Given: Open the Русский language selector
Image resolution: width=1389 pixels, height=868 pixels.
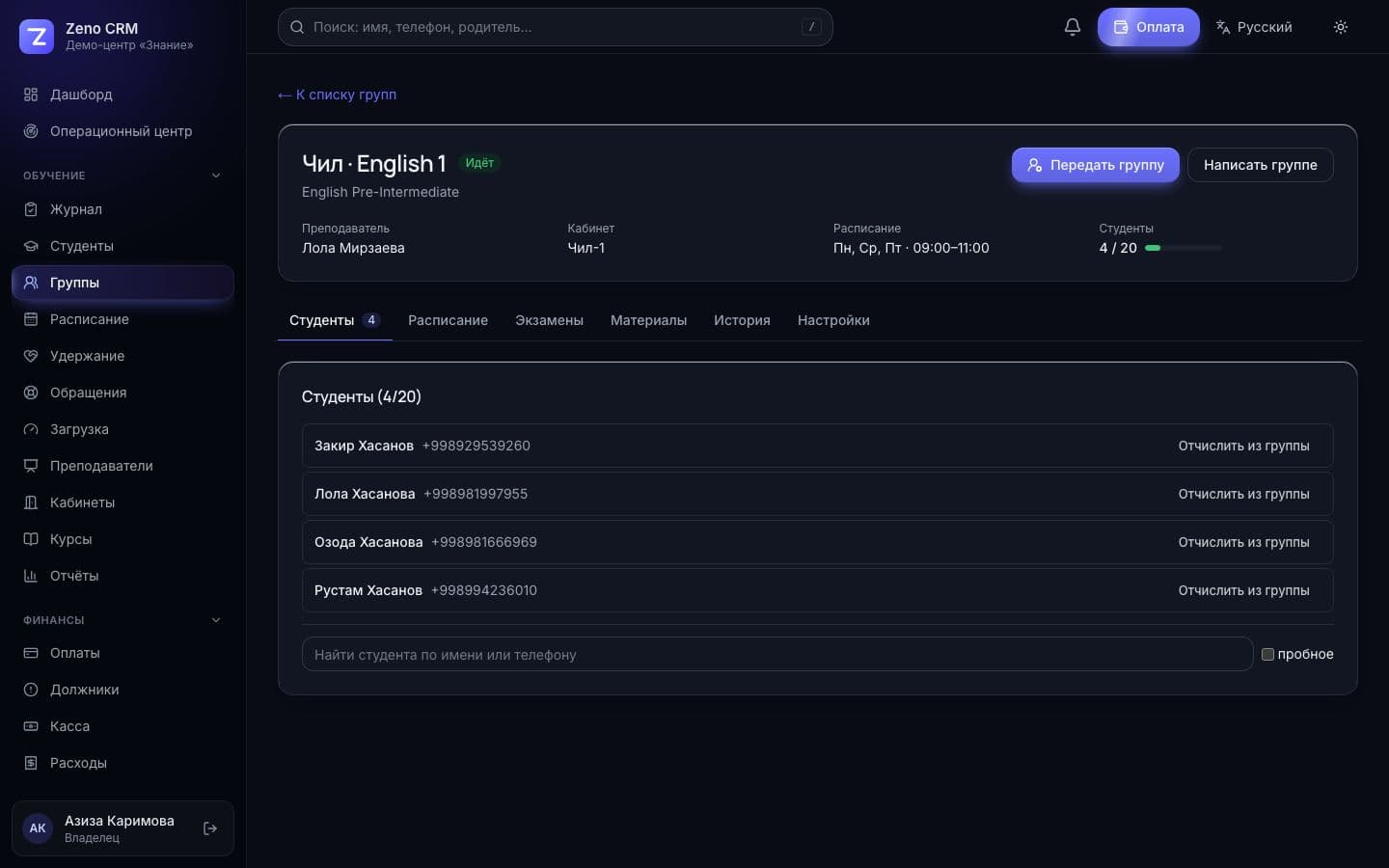Looking at the screenshot, I should [1254, 27].
